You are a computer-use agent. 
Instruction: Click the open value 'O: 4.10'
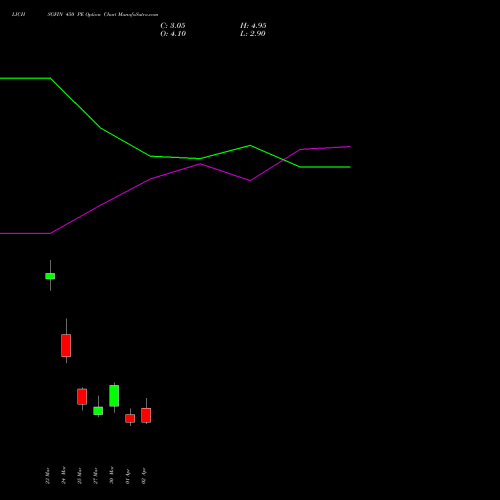pyautogui.click(x=173, y=34)
